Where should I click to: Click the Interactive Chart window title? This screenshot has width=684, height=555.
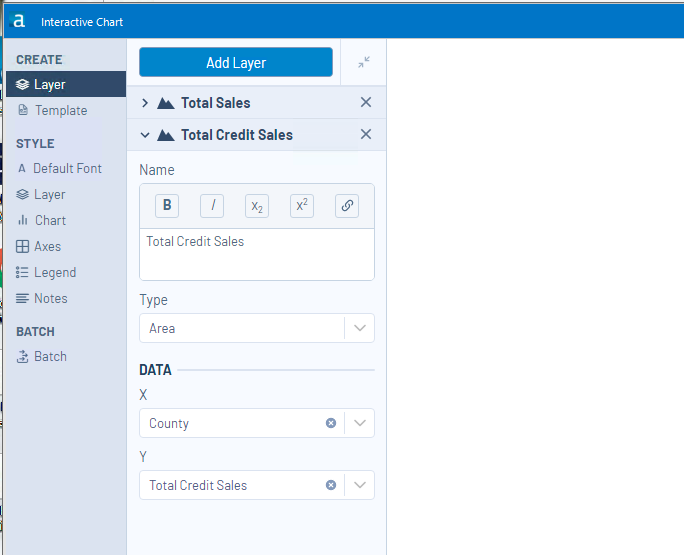click(82, 22)
